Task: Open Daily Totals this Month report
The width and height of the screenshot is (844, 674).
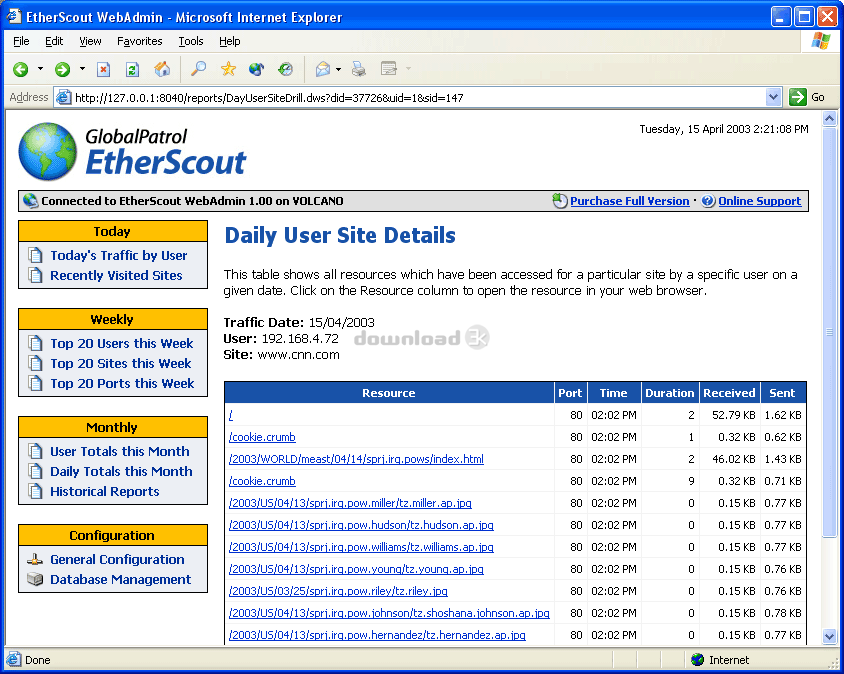Action: pos(121,471)
